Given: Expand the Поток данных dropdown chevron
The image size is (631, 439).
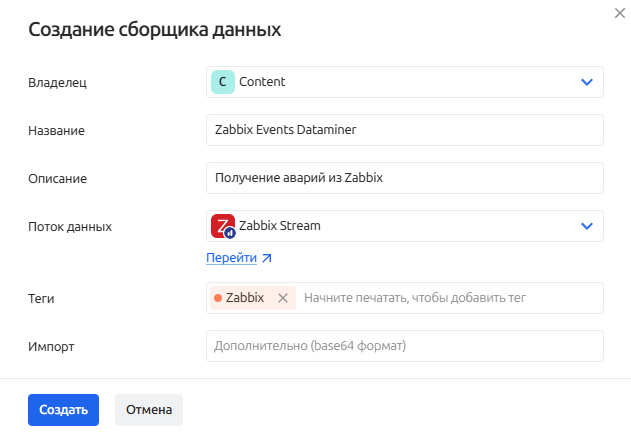Looking at the screenshot, I should tap(587, 226).
